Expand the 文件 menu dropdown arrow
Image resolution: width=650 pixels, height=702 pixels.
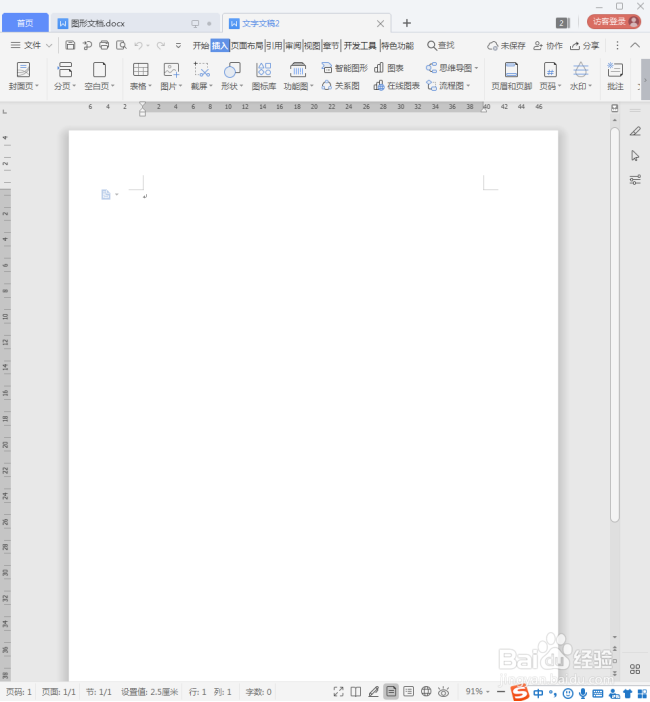pos(49,46)
